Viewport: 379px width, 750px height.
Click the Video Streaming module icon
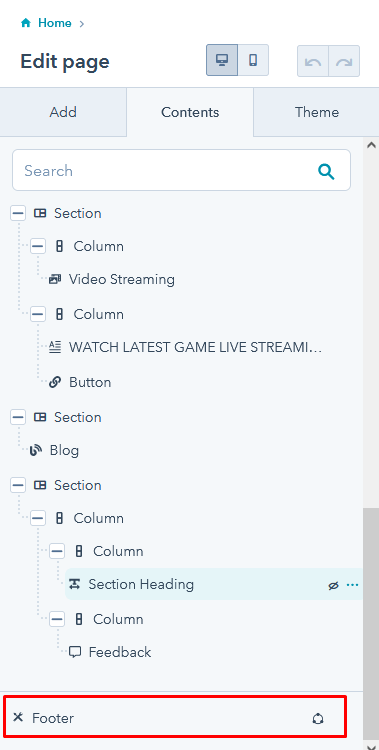tap(55, 279)
